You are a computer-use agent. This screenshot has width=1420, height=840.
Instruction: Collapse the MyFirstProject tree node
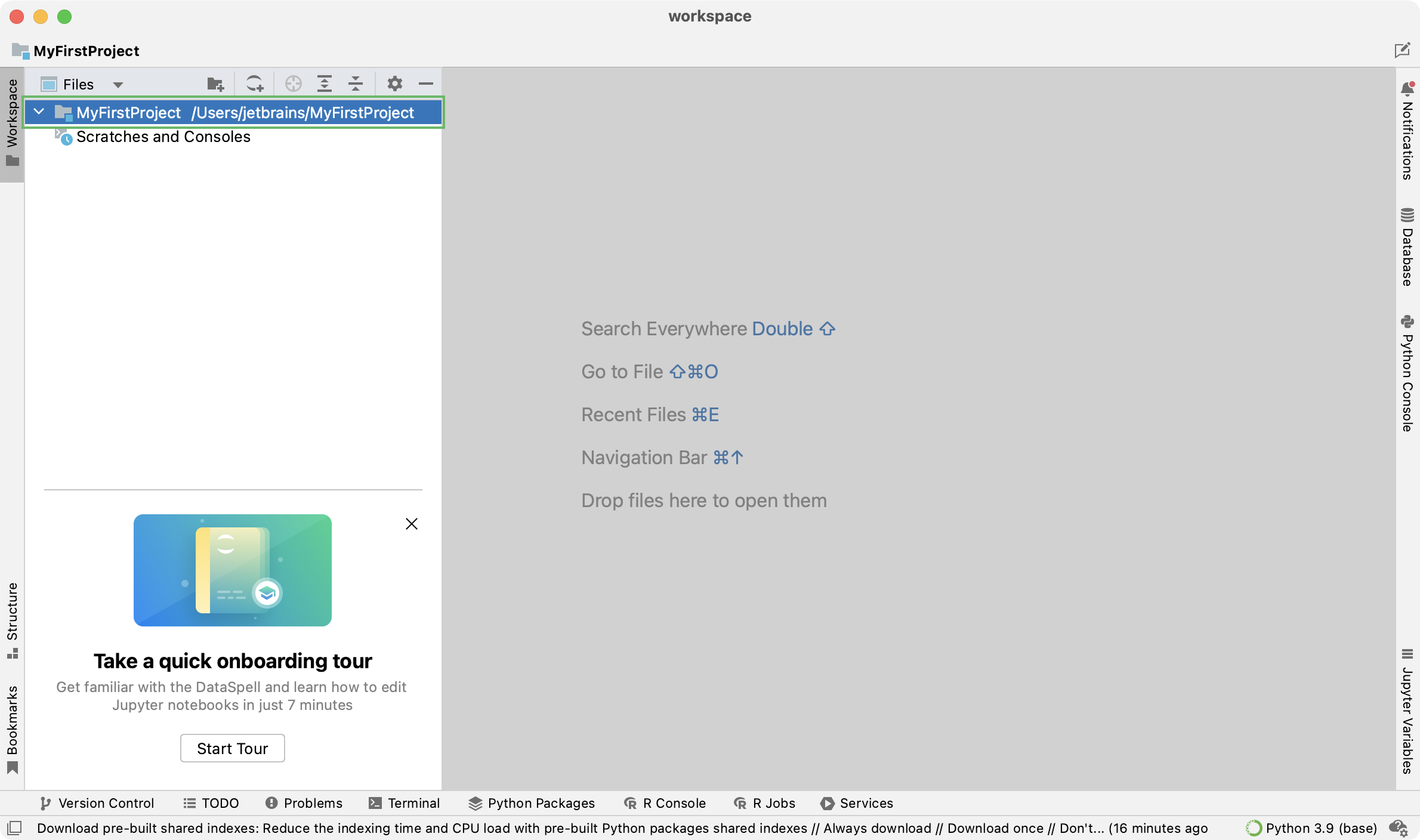coord(39,112)
